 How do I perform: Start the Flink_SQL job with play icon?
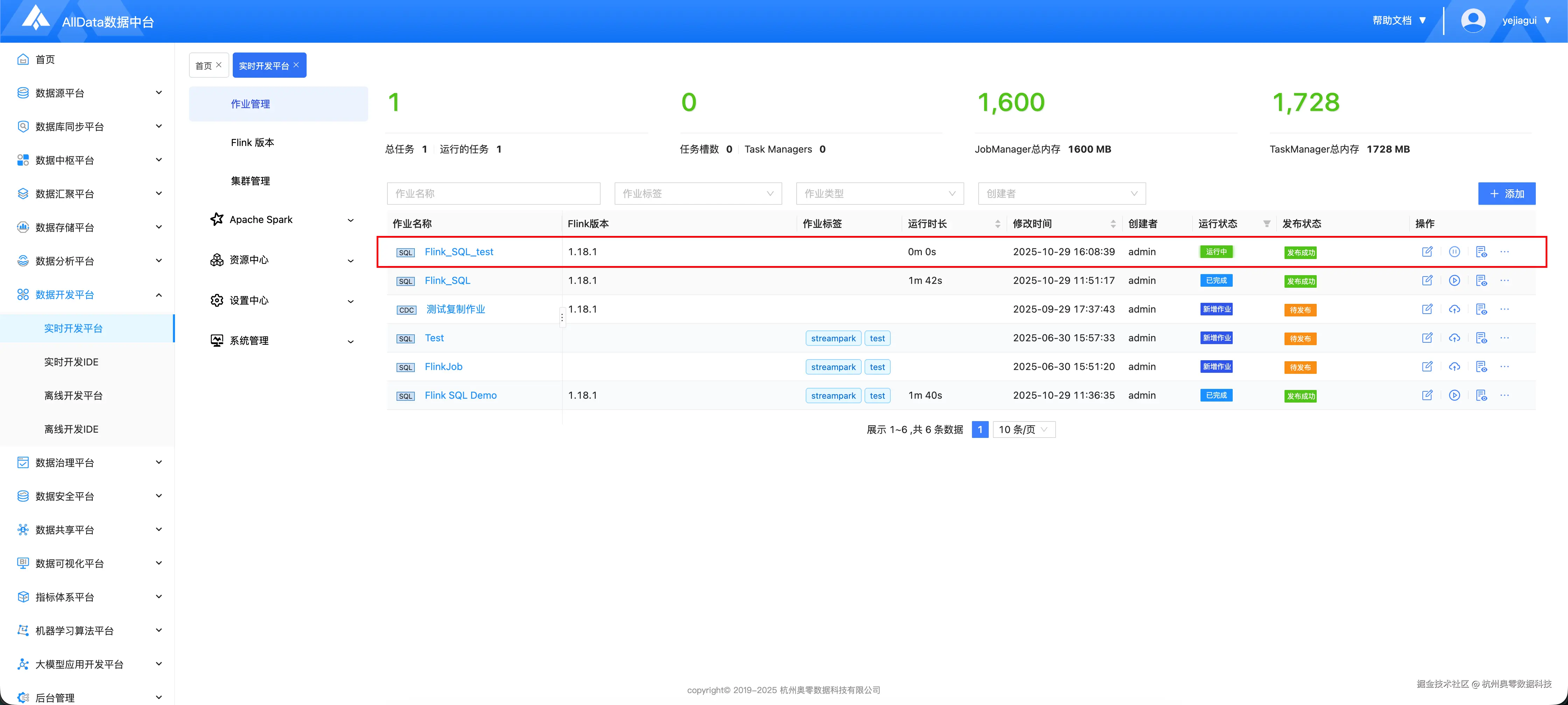[x=1454, y=281]
